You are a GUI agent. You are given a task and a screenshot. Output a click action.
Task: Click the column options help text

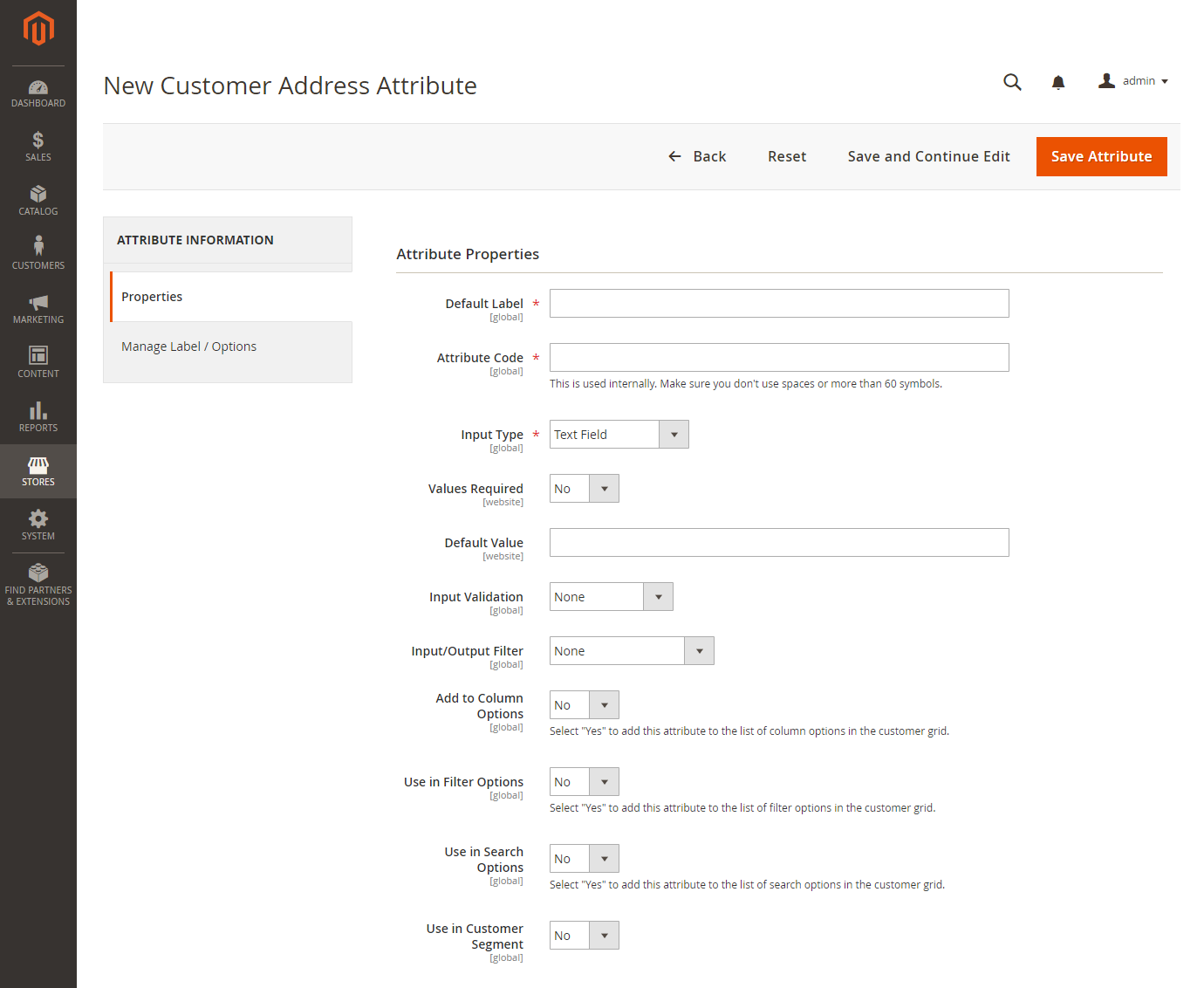[x=749, y=731]
